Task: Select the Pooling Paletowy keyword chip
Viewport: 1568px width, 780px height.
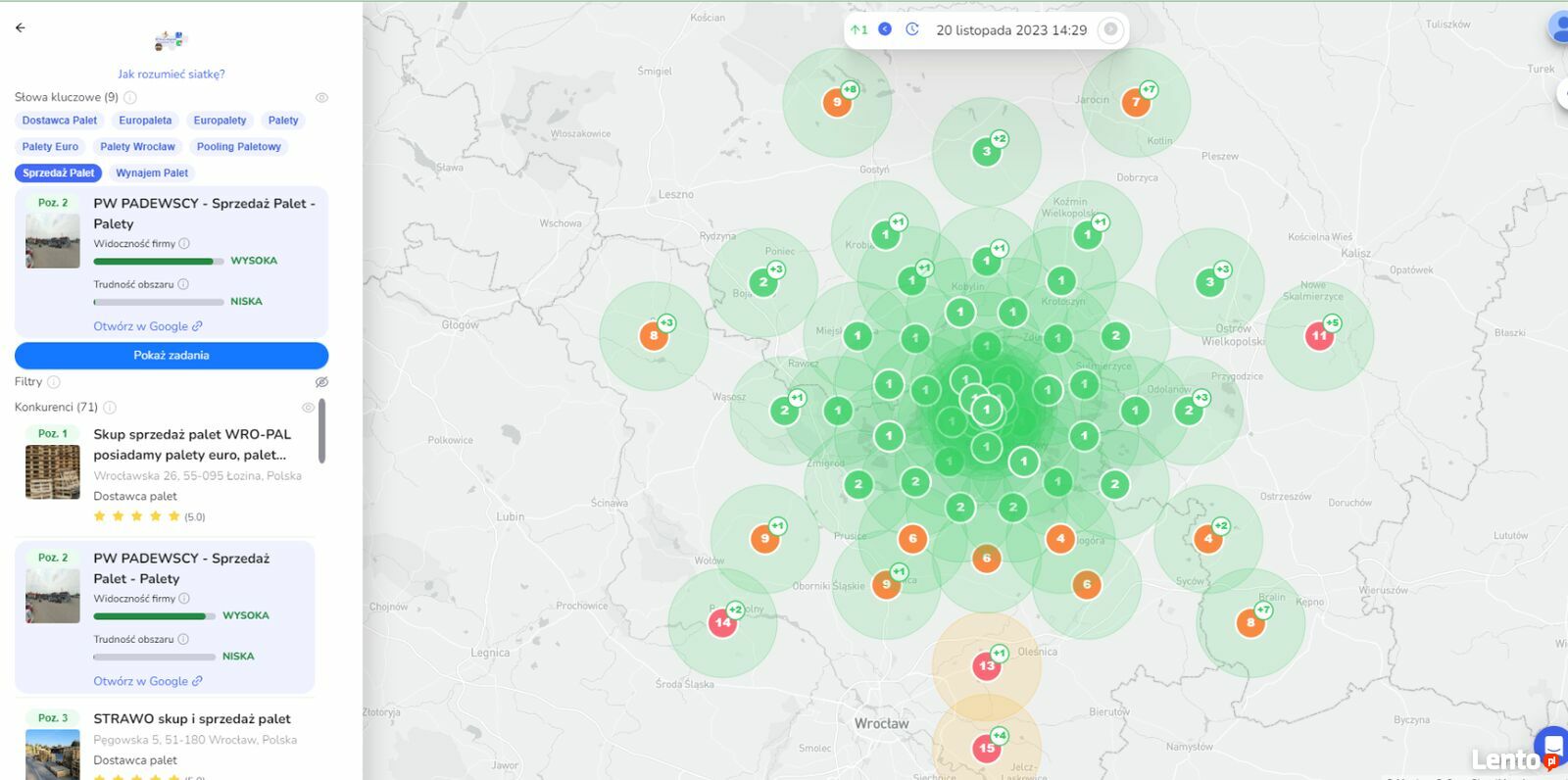Action: (x=238, y=147)
